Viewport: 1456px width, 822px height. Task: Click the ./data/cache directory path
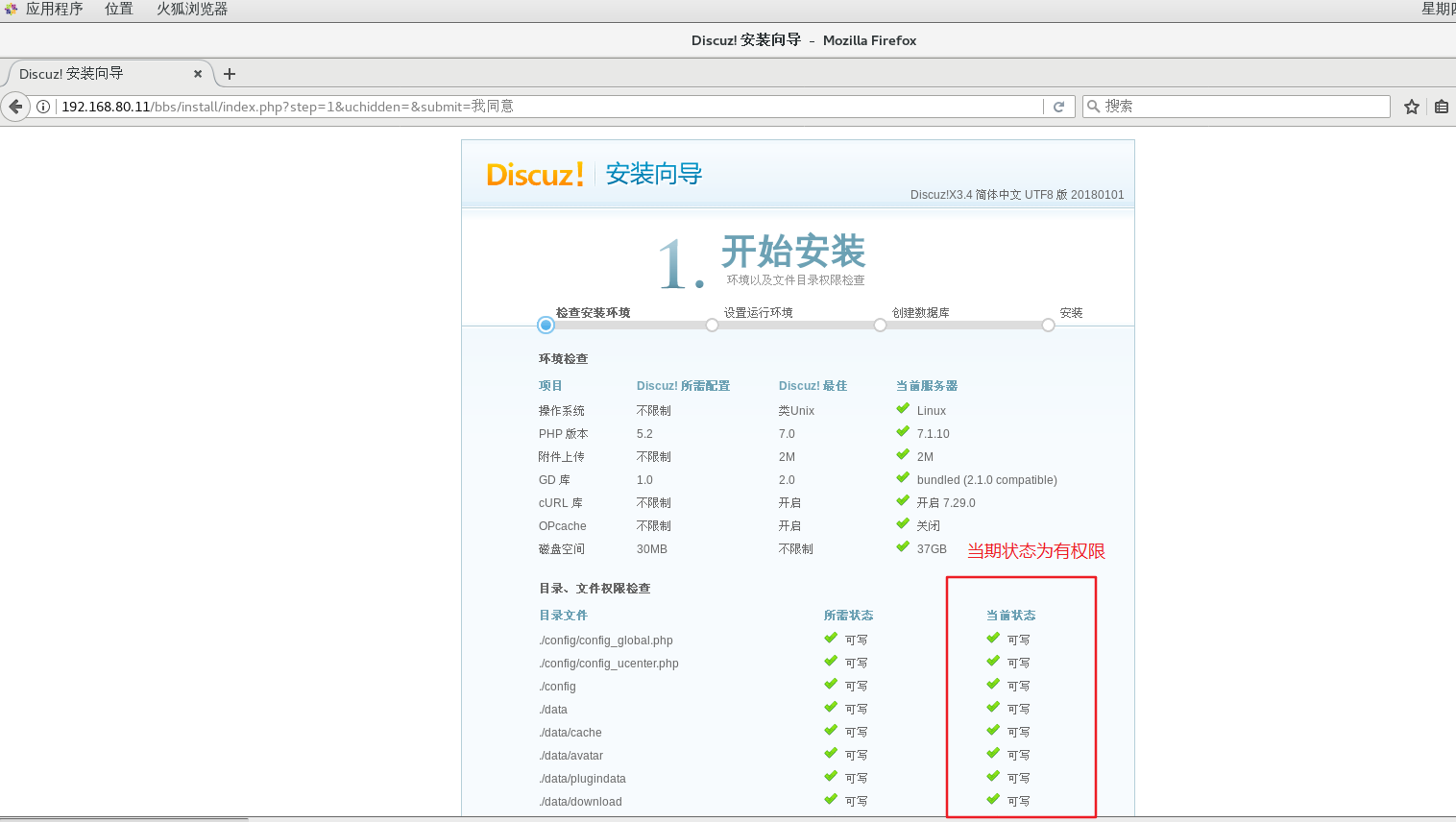570,733
